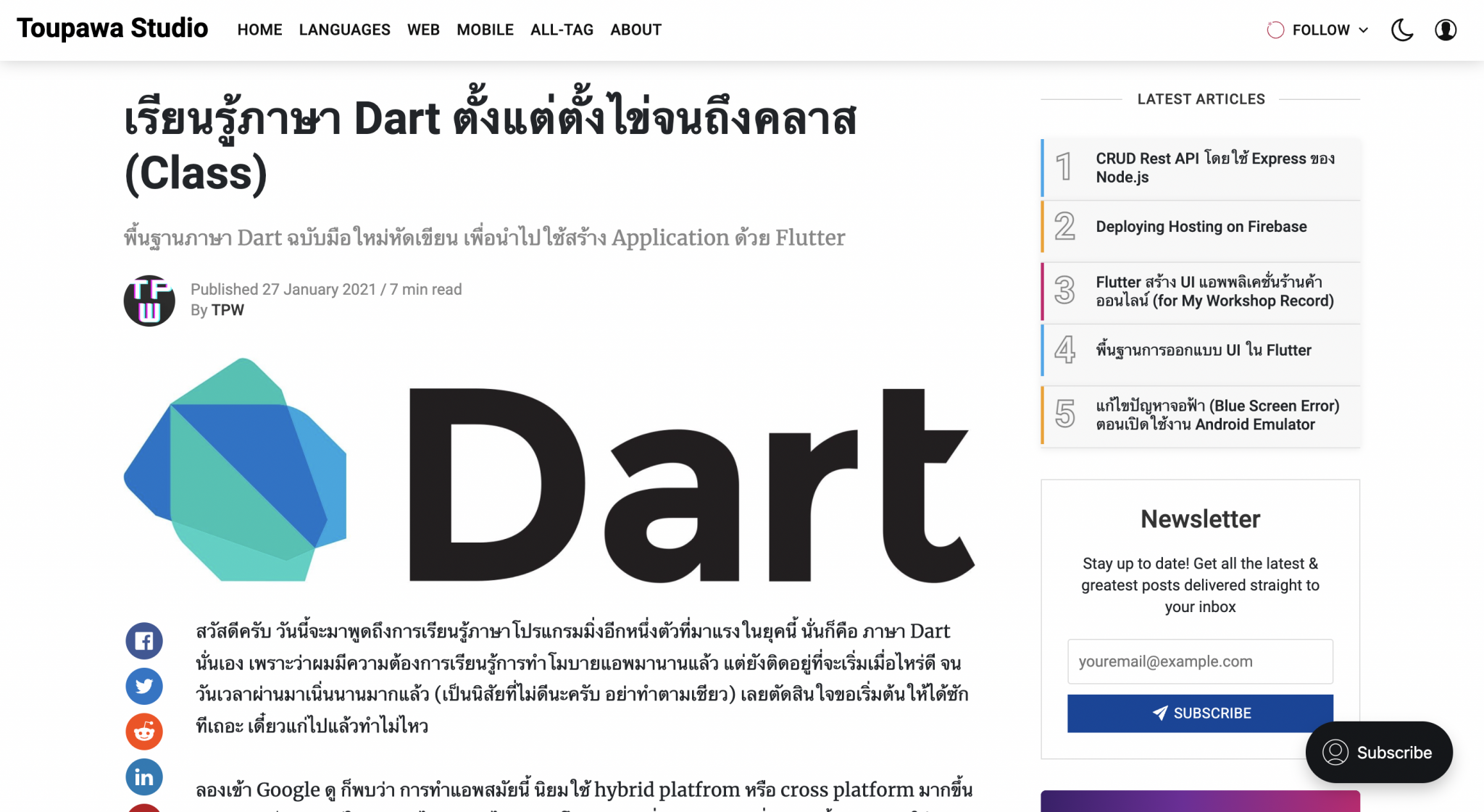
Task: Click floating Subscribe portal button
Action: click(1379, 753)
